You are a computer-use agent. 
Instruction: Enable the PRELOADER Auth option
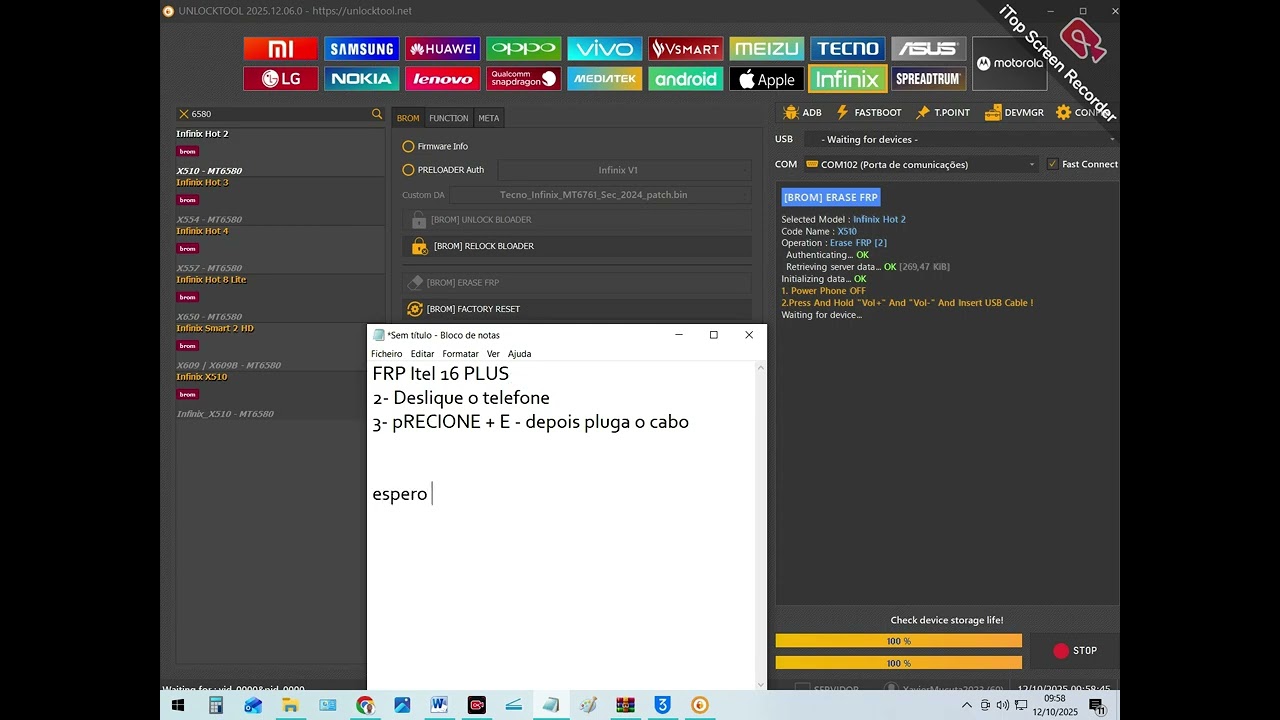coord(443,170)
